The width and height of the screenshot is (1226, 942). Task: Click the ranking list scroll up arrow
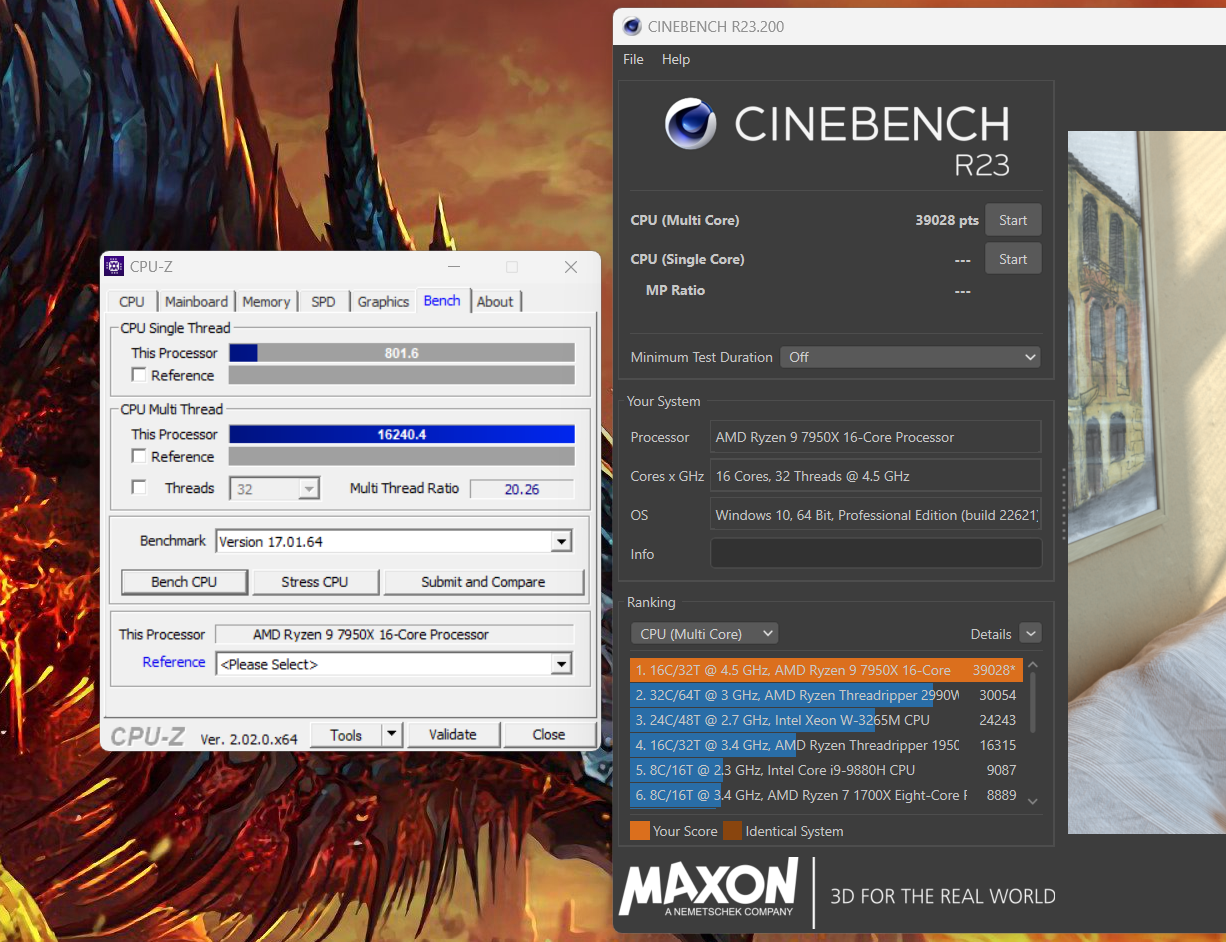pos(1033,665)
